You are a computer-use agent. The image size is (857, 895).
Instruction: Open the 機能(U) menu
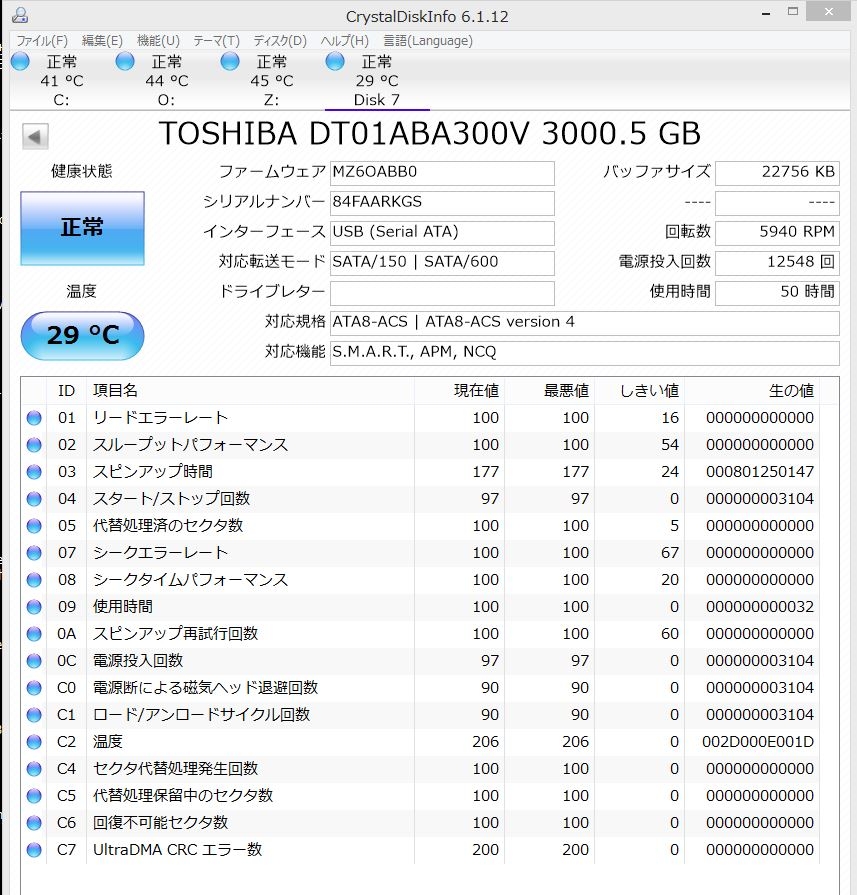[x=158, y=41]
